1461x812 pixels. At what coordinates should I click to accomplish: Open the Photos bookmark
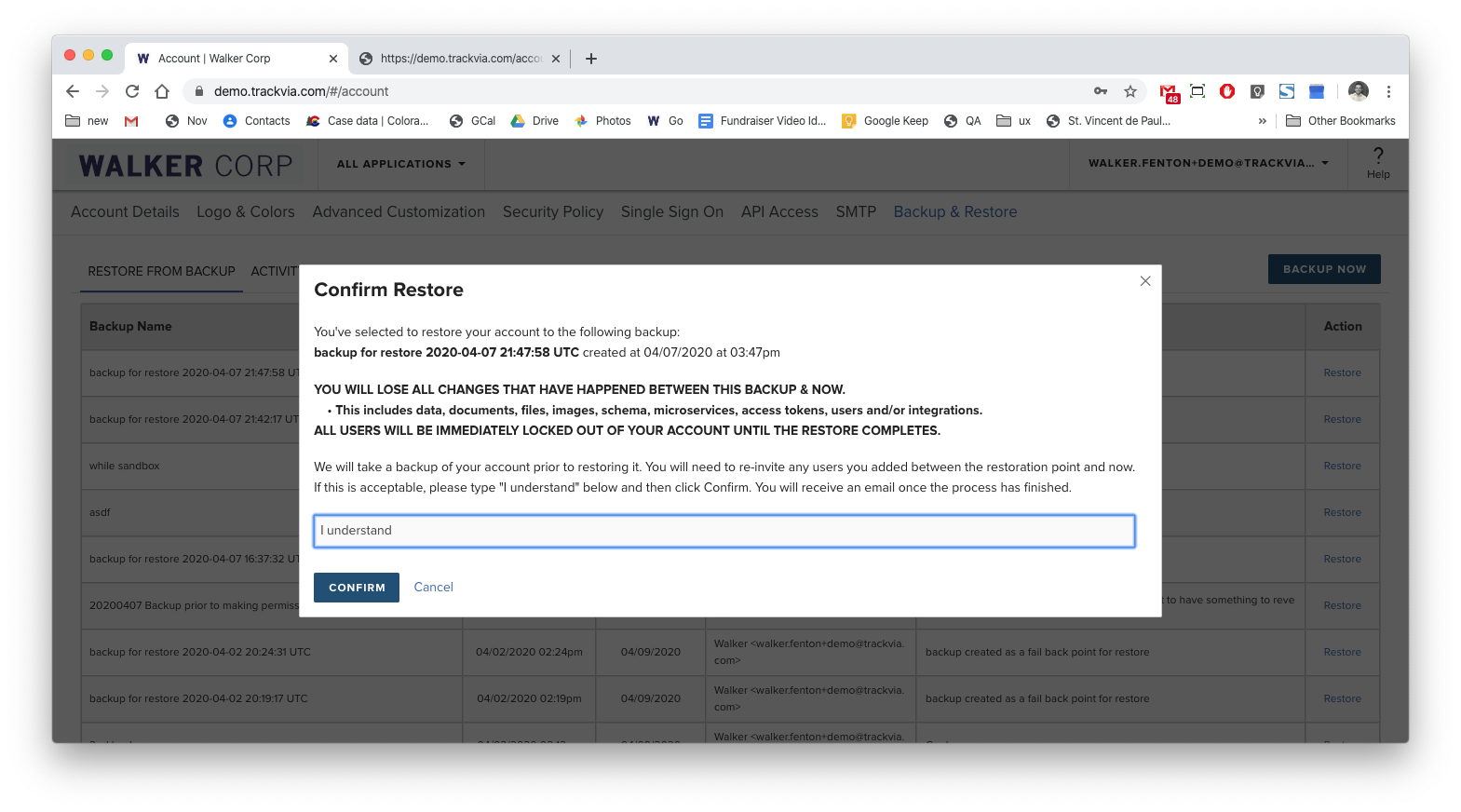(602, 121)
